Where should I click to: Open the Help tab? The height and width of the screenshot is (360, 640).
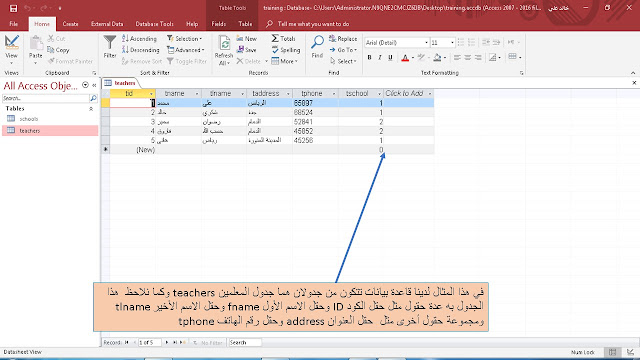point(192,24)
